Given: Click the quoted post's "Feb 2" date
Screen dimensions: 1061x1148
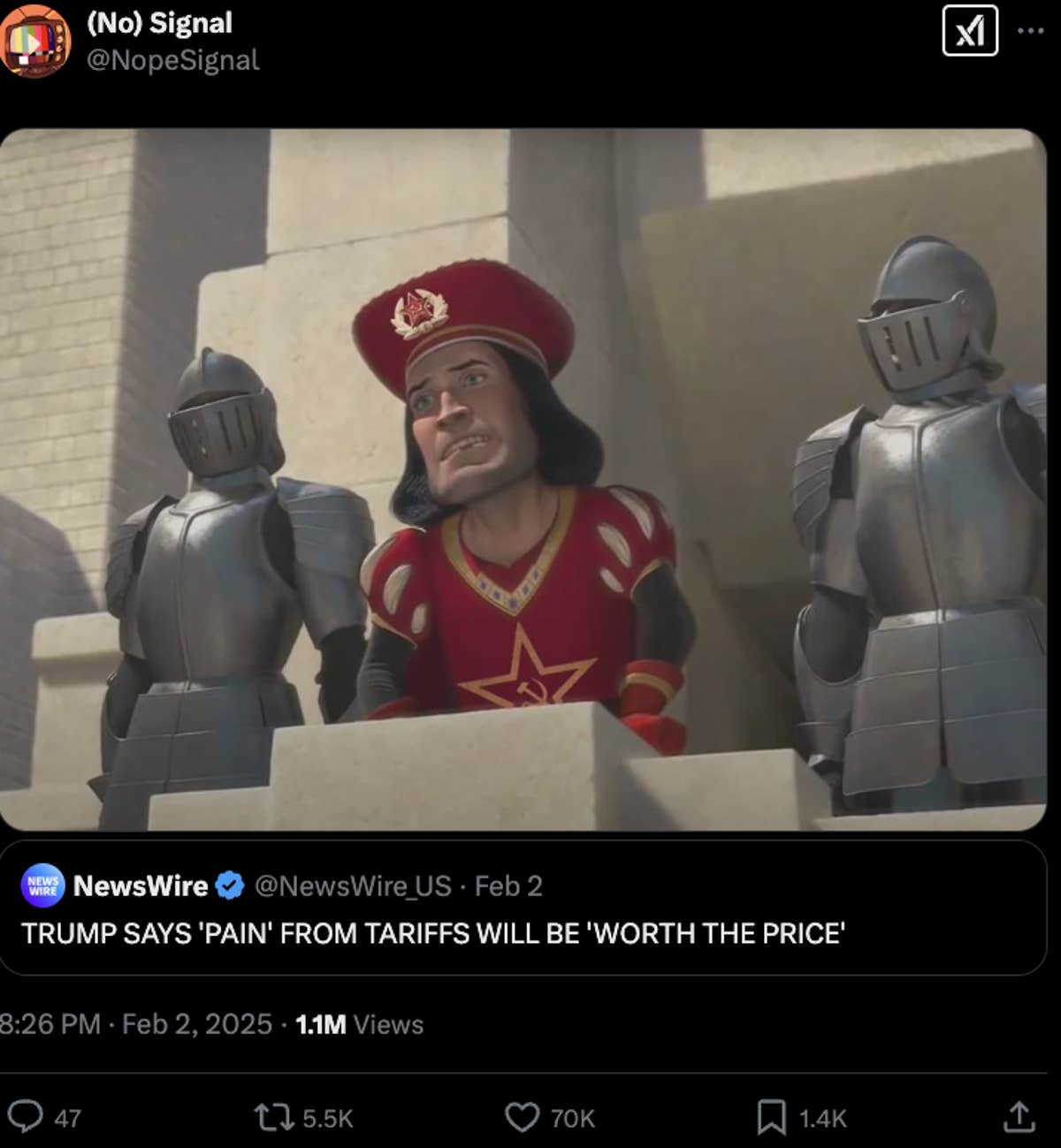Looking at the screenshot, I should tap(508, 886).
